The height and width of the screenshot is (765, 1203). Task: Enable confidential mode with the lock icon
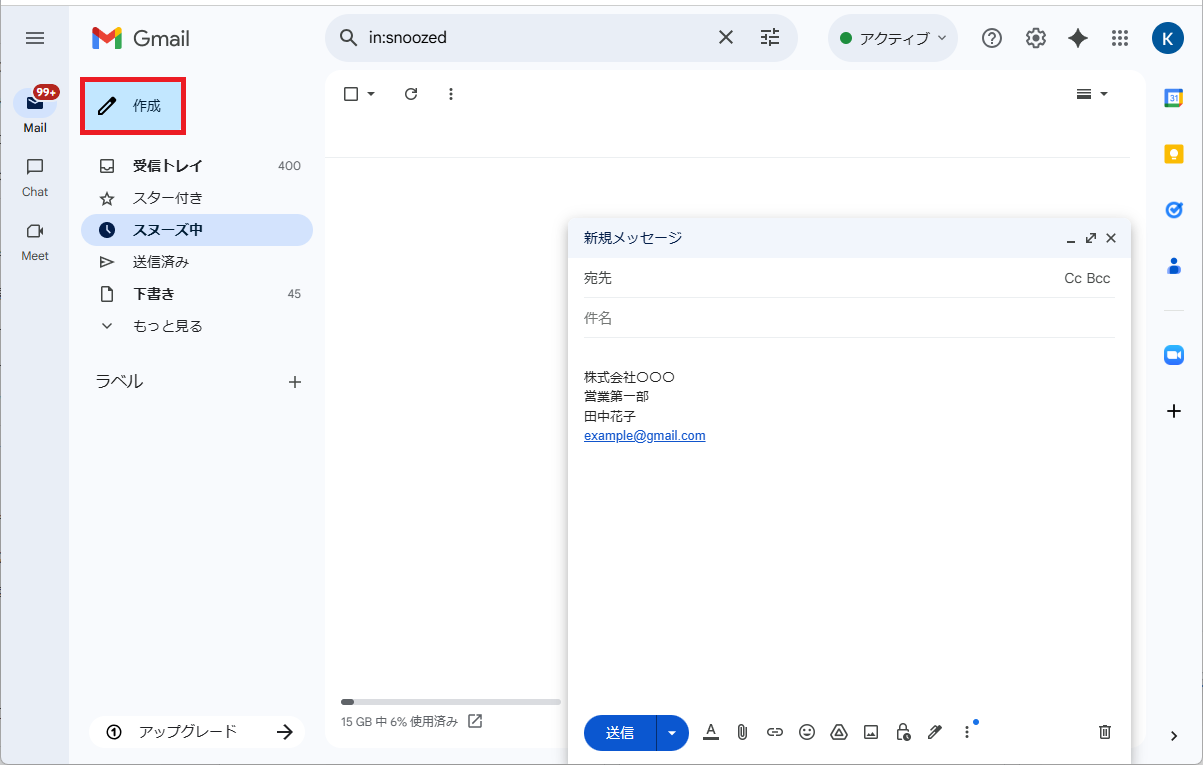click(902, 732)
